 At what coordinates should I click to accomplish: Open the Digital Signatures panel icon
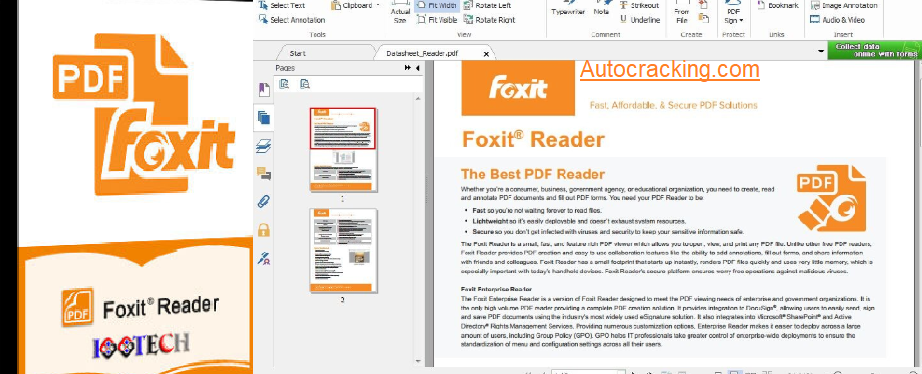[x=264, y=258]
